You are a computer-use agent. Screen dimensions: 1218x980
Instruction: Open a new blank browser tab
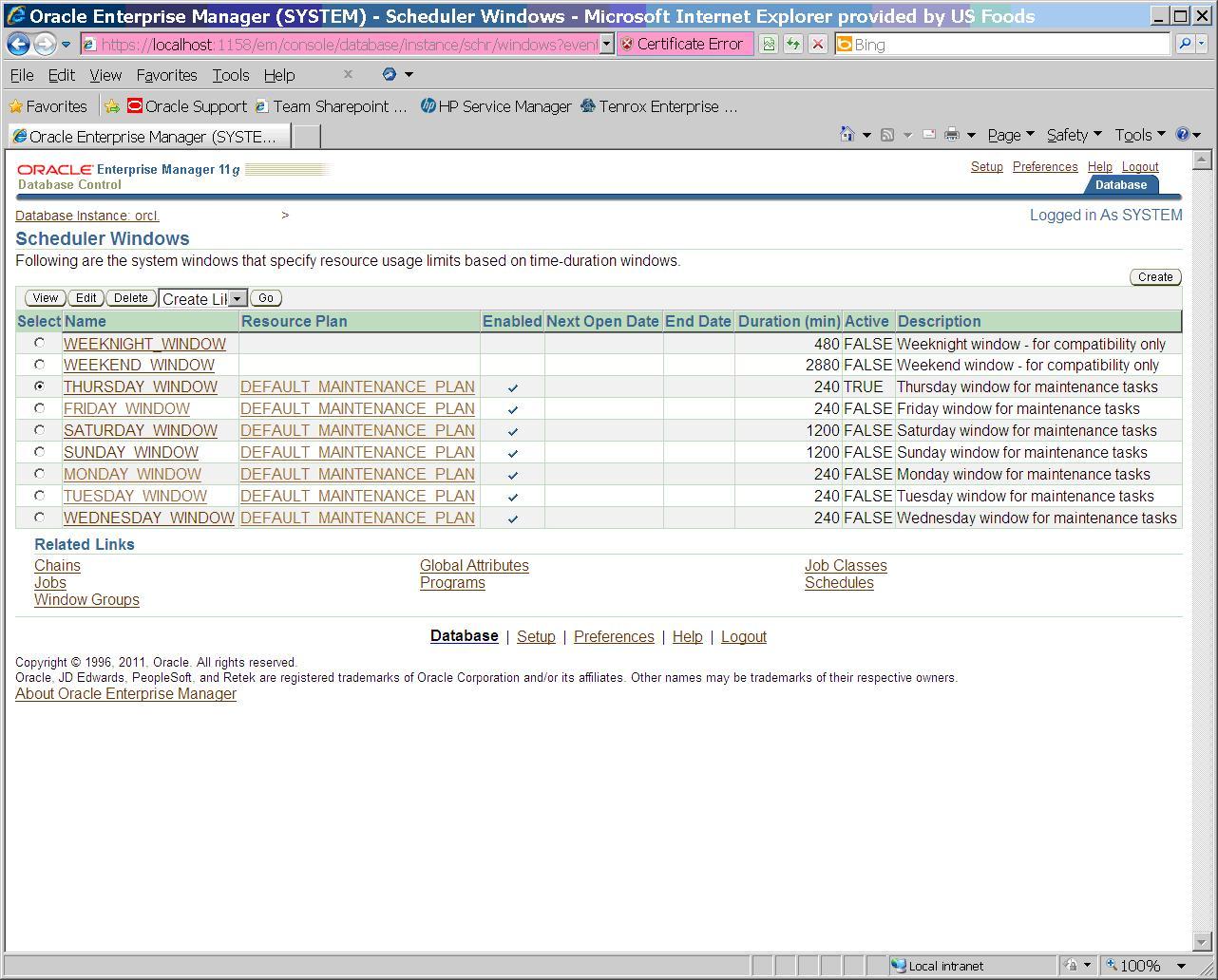[306, 137]
